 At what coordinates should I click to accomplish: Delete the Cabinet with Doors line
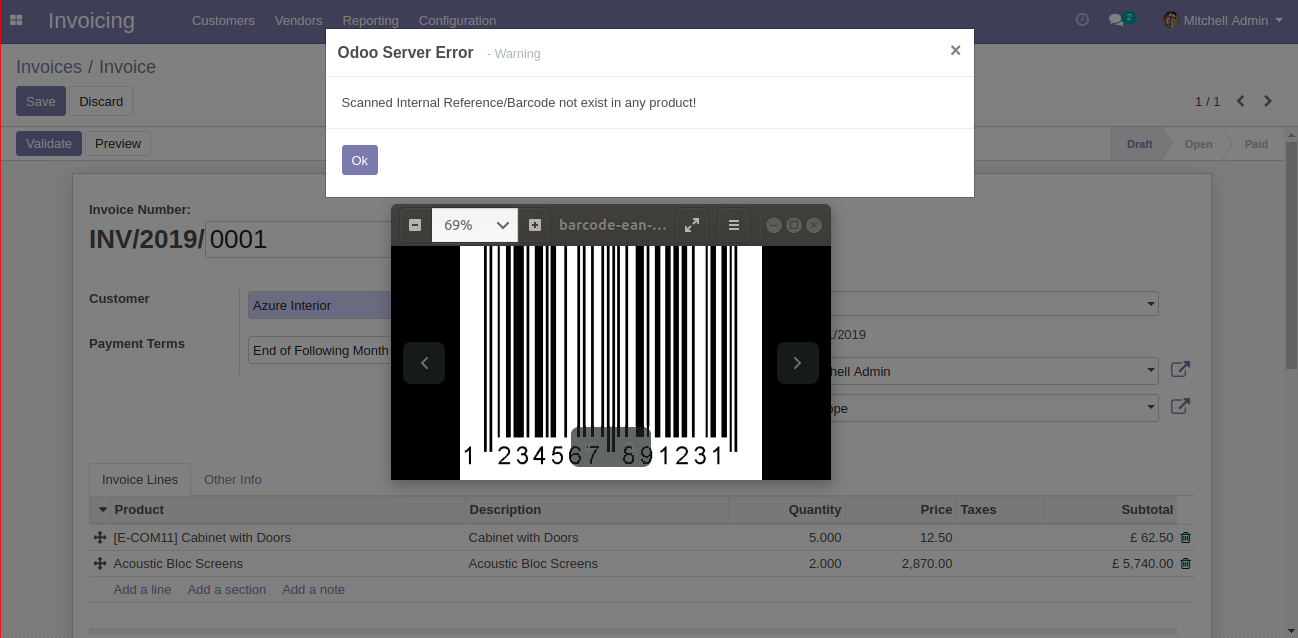point(1186,537)
